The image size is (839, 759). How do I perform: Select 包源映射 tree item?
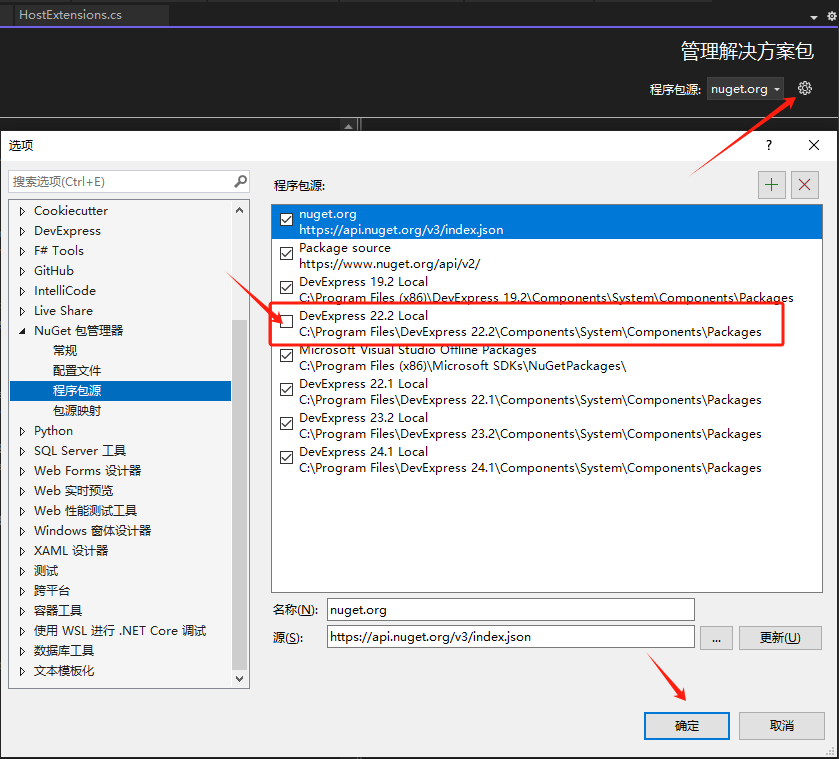click(77, 411)
